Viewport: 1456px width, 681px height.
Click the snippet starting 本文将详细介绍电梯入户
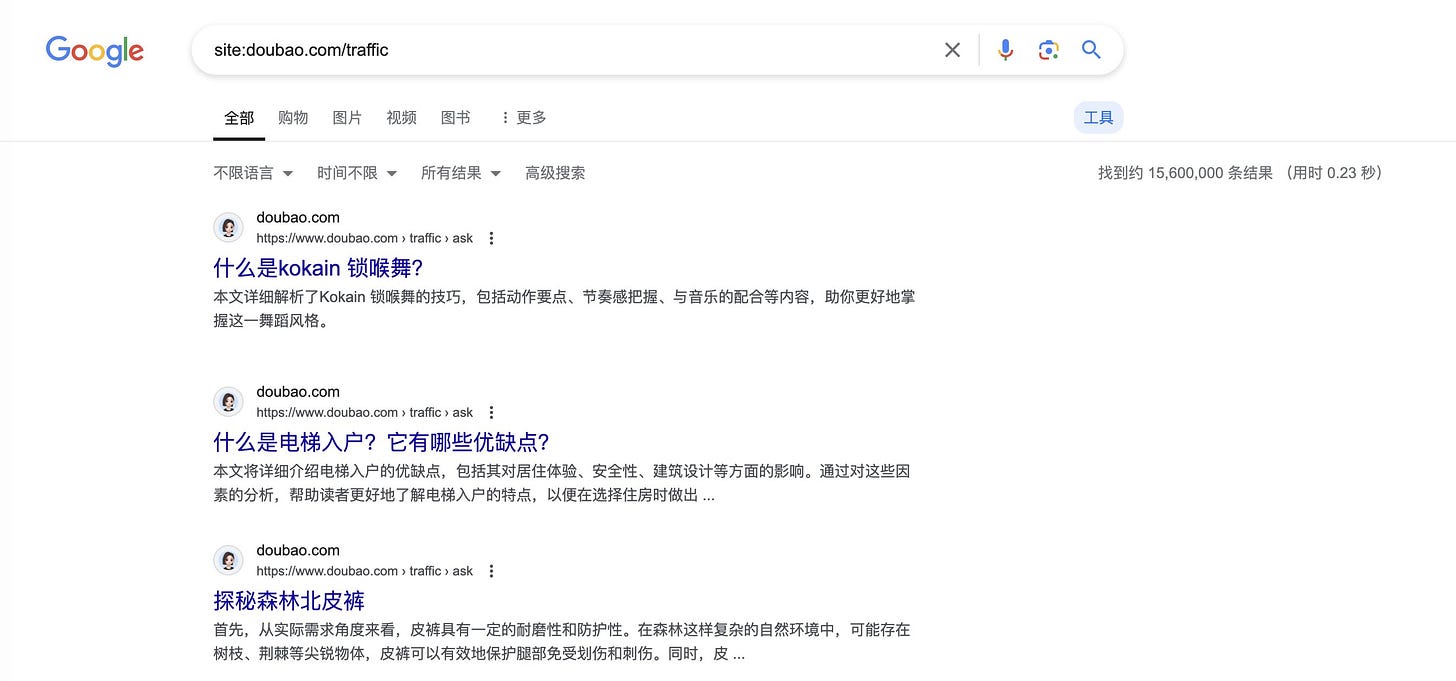point(562,483)
